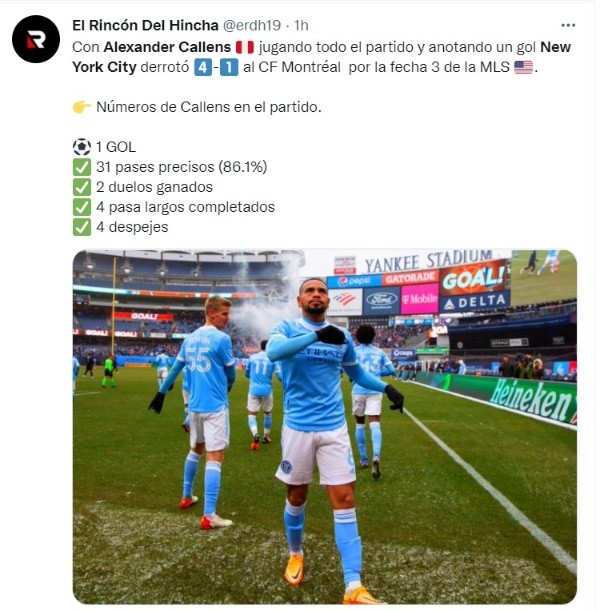The height and width of the screenshot is (610, 600).
Task: Click the 1h tweet timestamp
Action: click(301, 25)
